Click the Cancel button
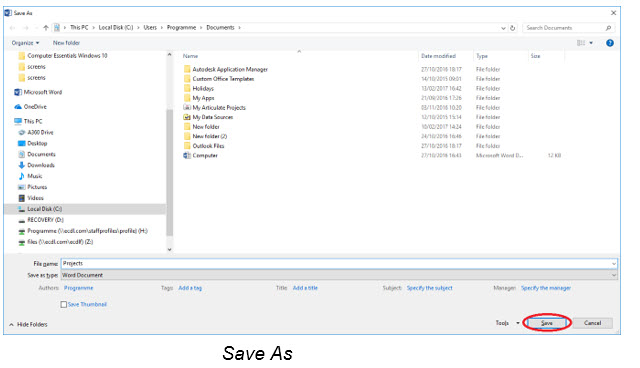 point(592,323)
